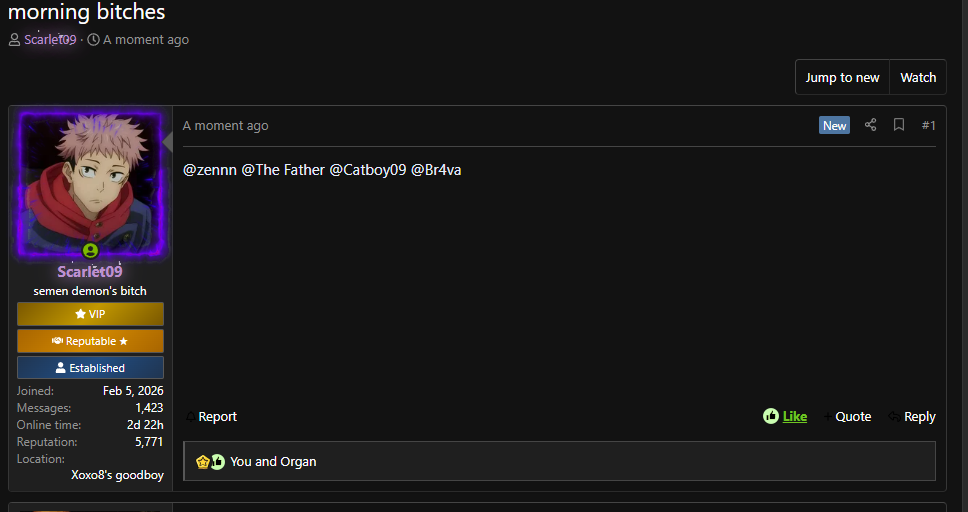Click the bell icon beside Report
Image resolution: width=968 pixels, height=512 pixels.
click(191, 417)
